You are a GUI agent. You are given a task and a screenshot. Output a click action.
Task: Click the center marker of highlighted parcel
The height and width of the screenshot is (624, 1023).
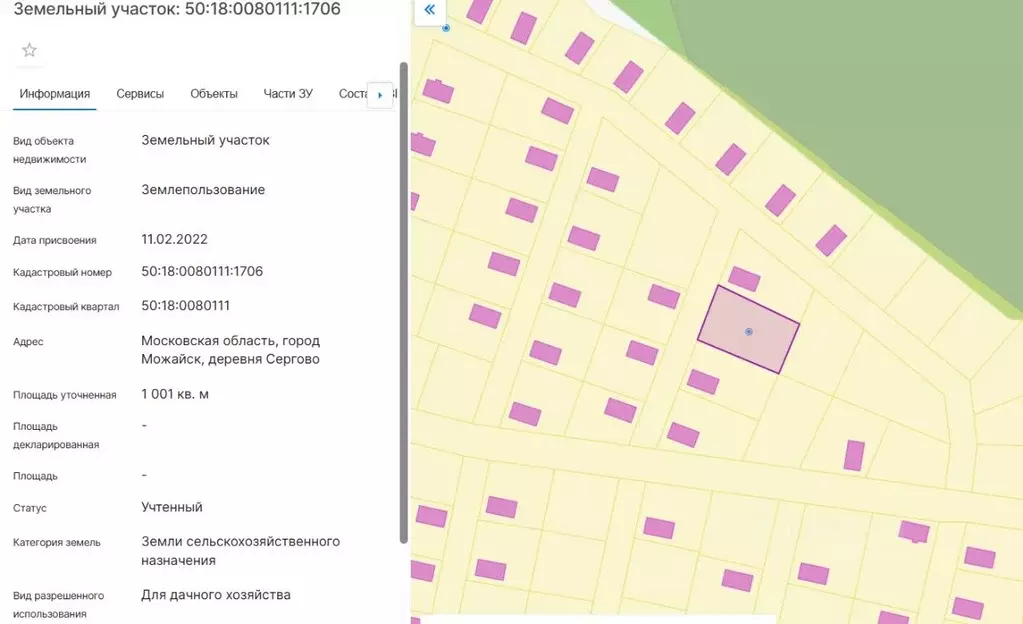pos(749,331)
